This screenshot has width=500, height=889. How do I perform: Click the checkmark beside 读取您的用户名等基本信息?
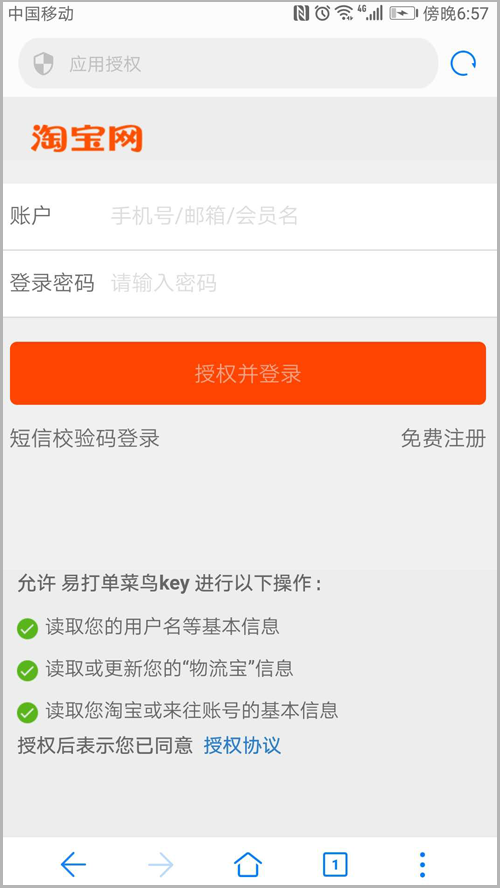coord(27,629)
